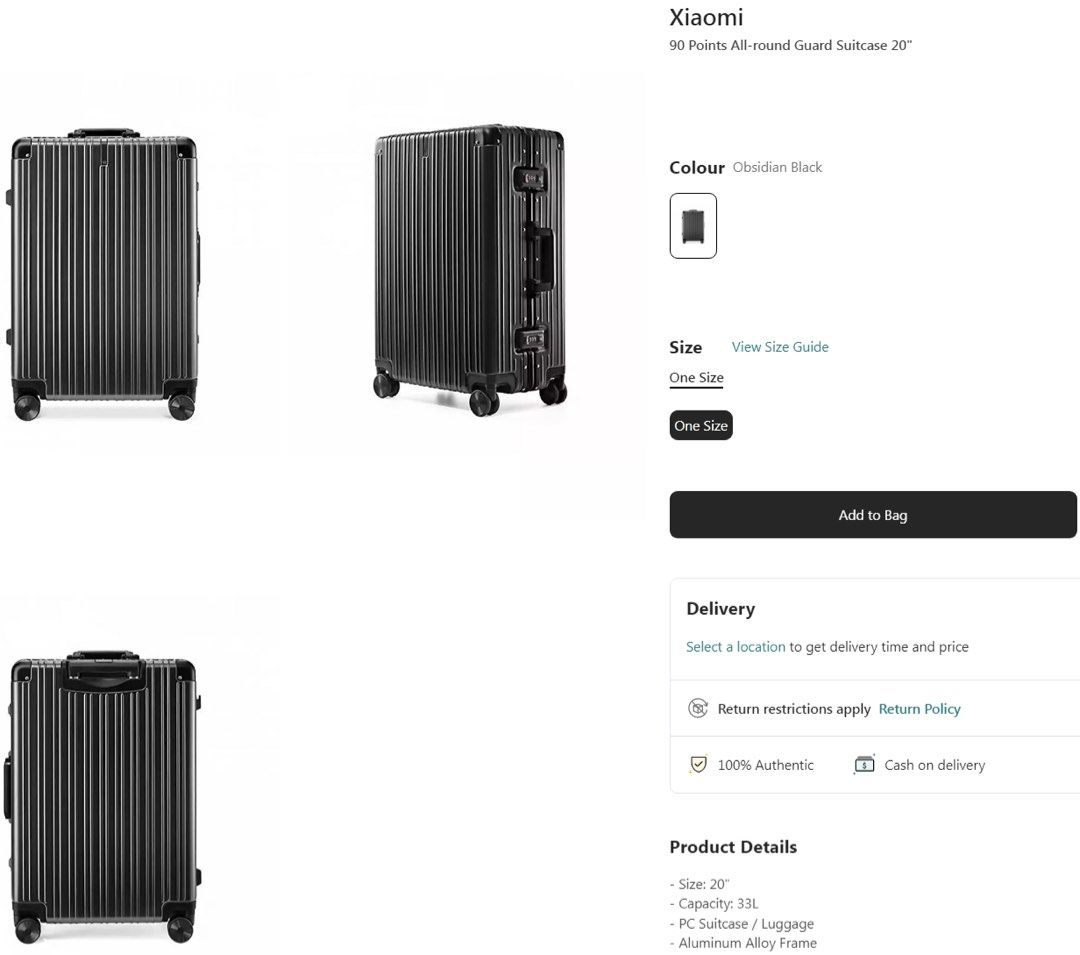
Task: Click the Add to Bag button
Action: click(873, 514)
